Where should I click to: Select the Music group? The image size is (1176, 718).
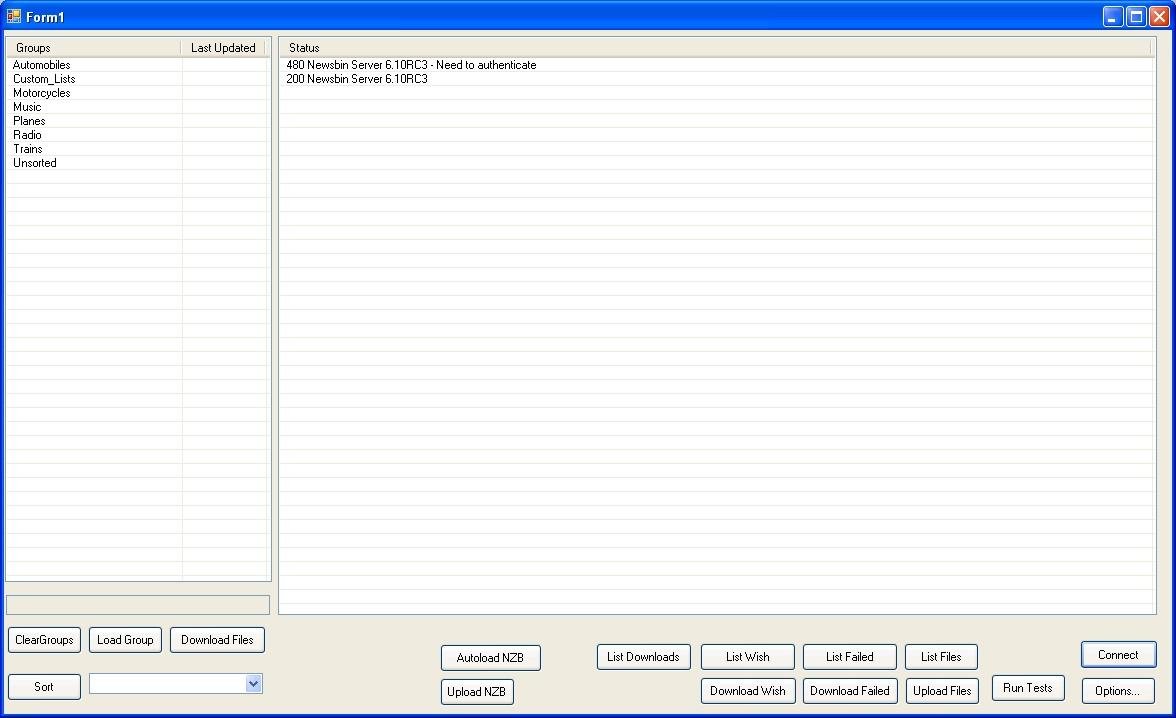pyautogui.click(x=27, y=107)
